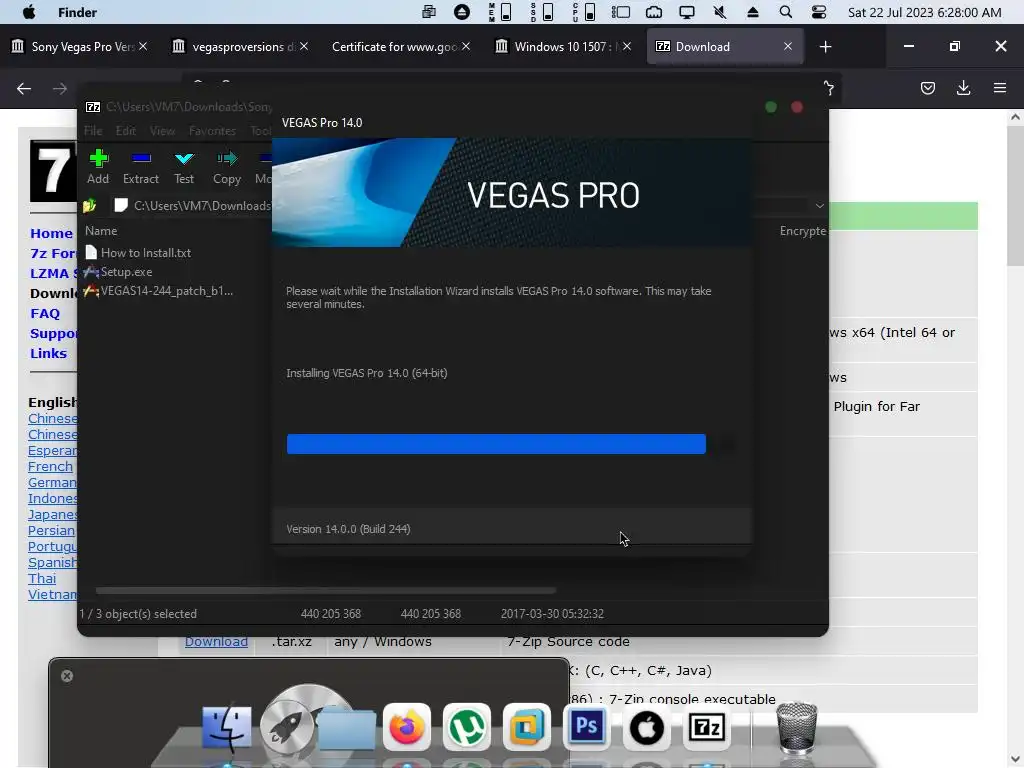Click the Encrypted column header in 7-Zip
This screenshot has height=768, width=1024.
803,231
